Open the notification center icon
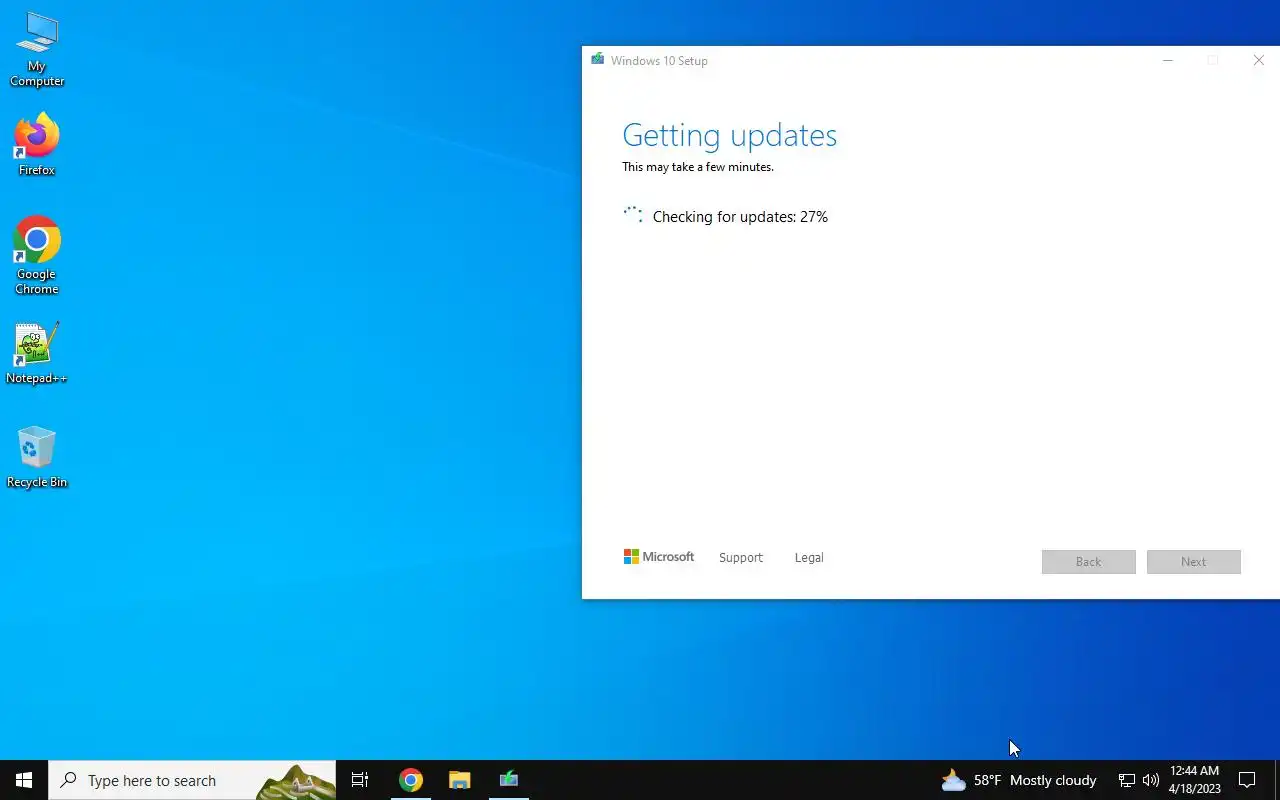1280x800 pixels. pyautogui.click(x=1247, y=780)
